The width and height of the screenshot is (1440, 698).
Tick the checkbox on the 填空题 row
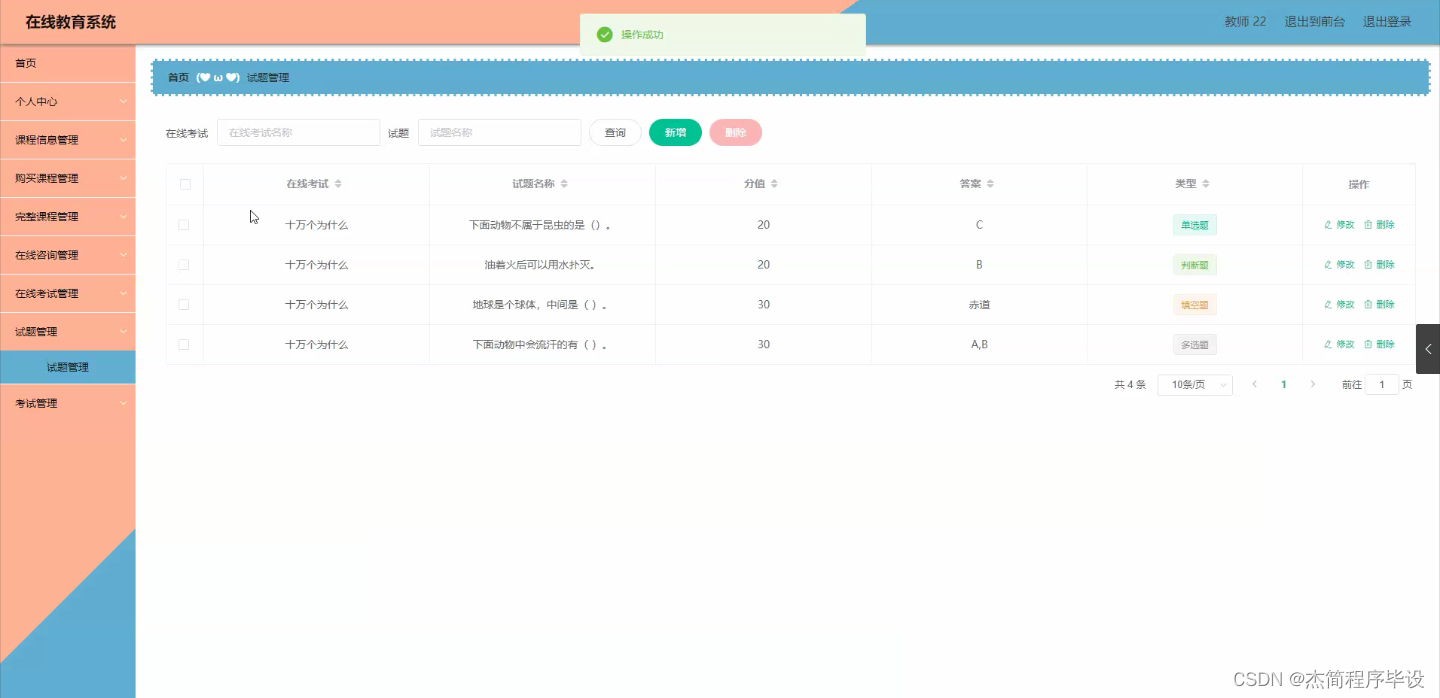pos(184,304)
